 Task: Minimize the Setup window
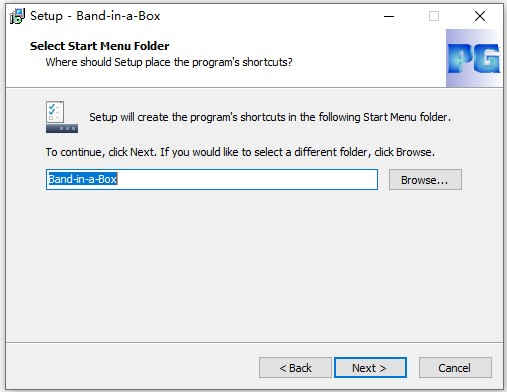point(389,16)
